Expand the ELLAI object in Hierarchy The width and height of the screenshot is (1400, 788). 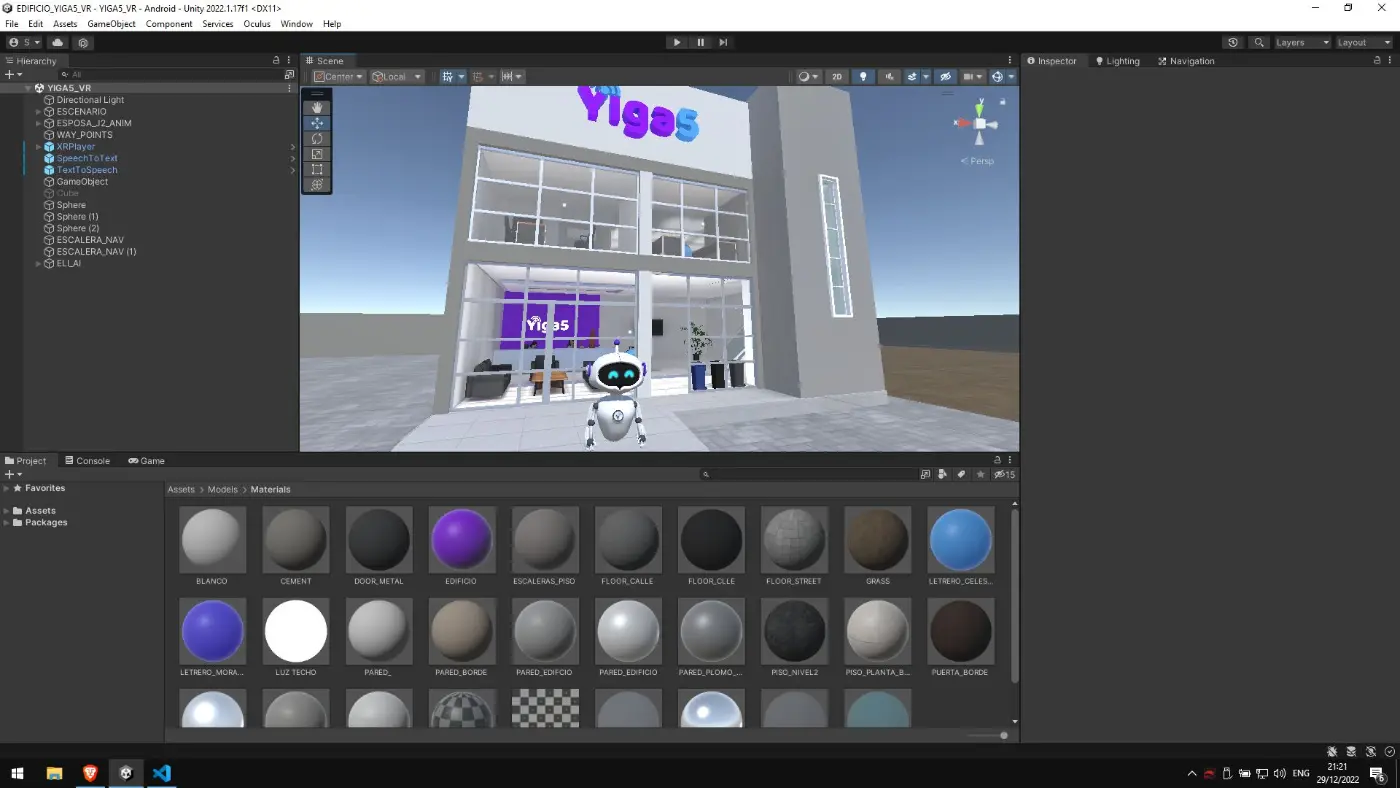[x=39, y=264]
